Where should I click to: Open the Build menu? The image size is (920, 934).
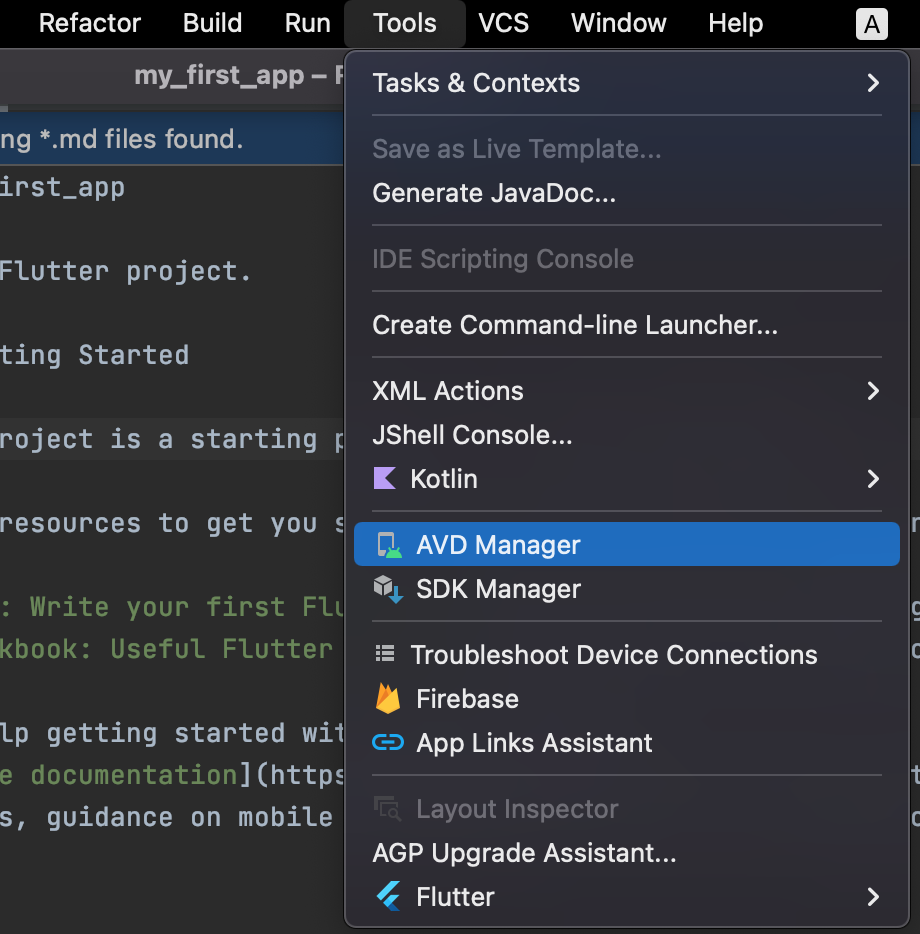point(213,23)
